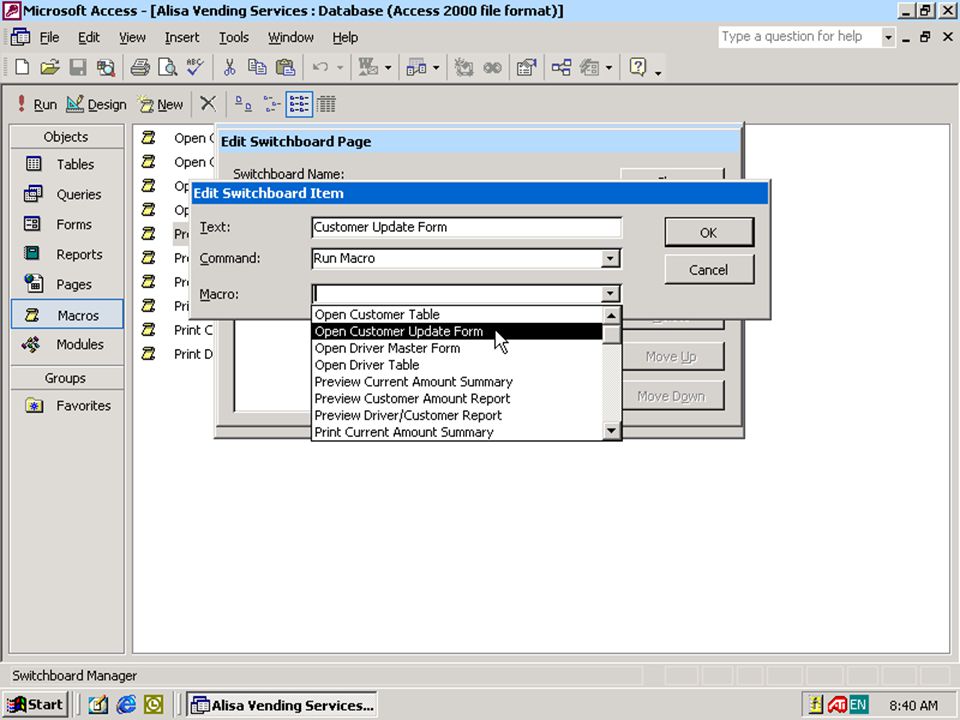960x720 pixels.
Task: Click the New database toolbar icon
Action: (21, 67)
